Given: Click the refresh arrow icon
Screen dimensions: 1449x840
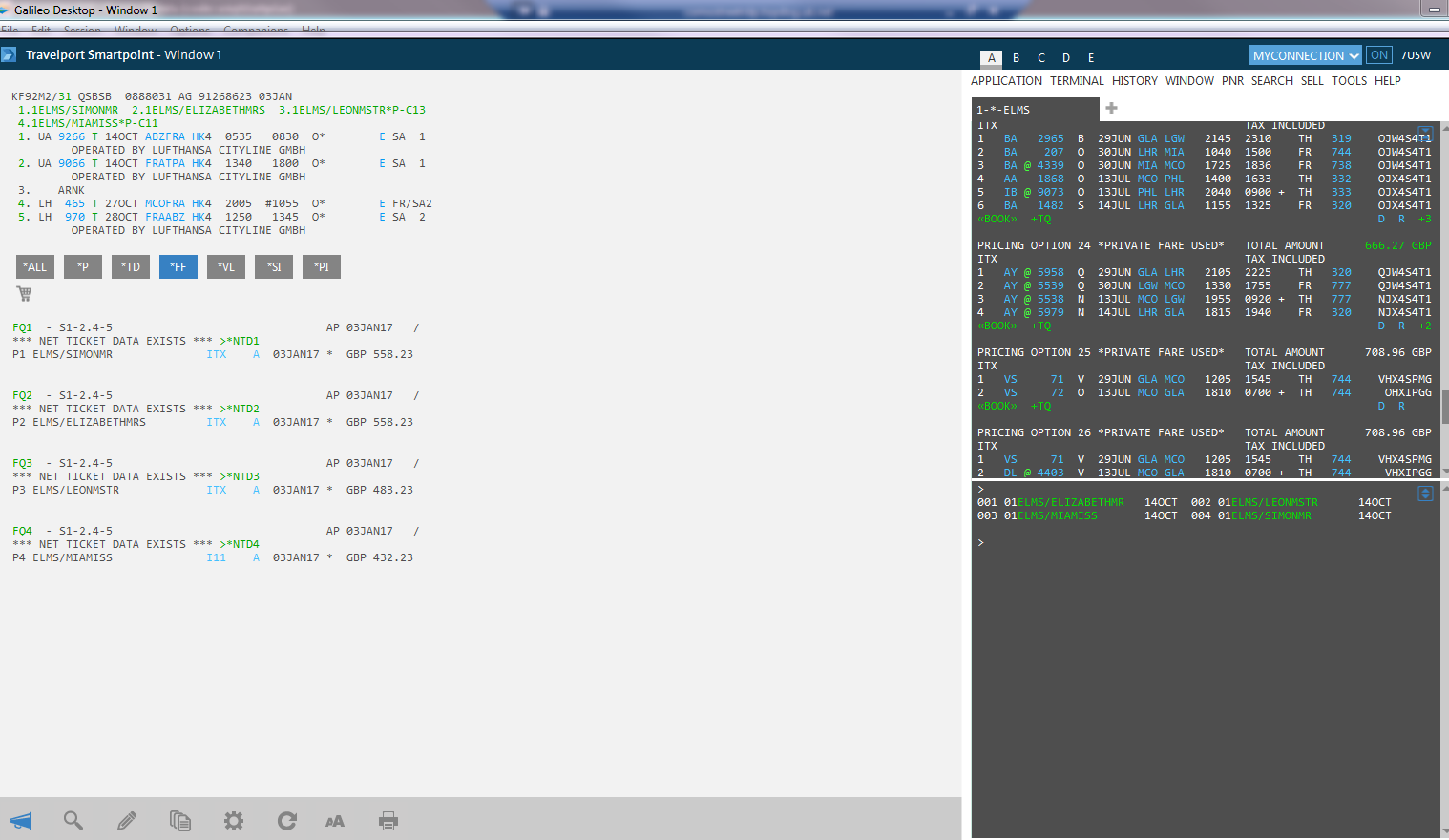Looking at the screenshot, I should (287, 821).
